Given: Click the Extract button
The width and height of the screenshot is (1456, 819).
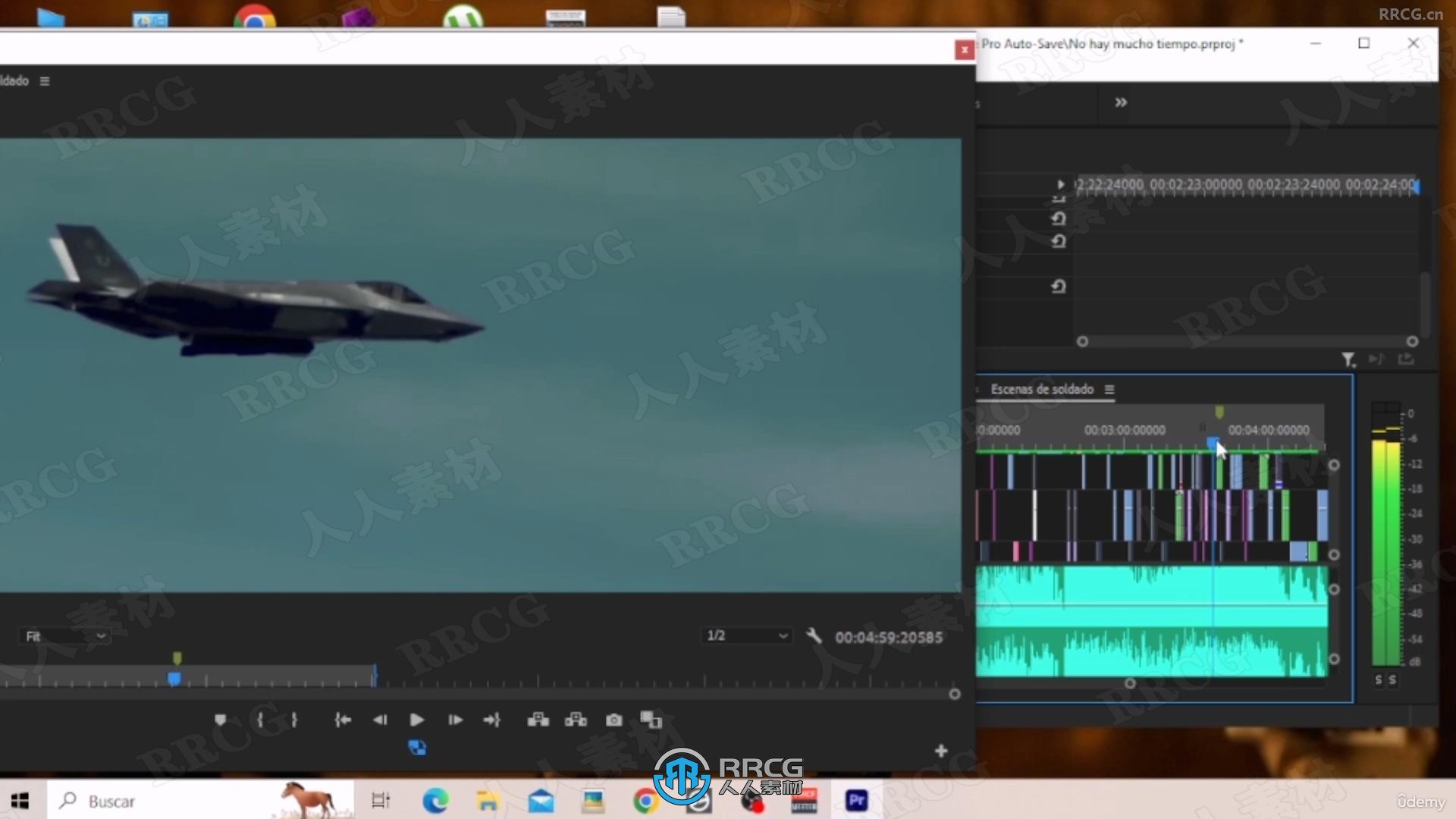Looking at the screenshot, I should point(576,720).
